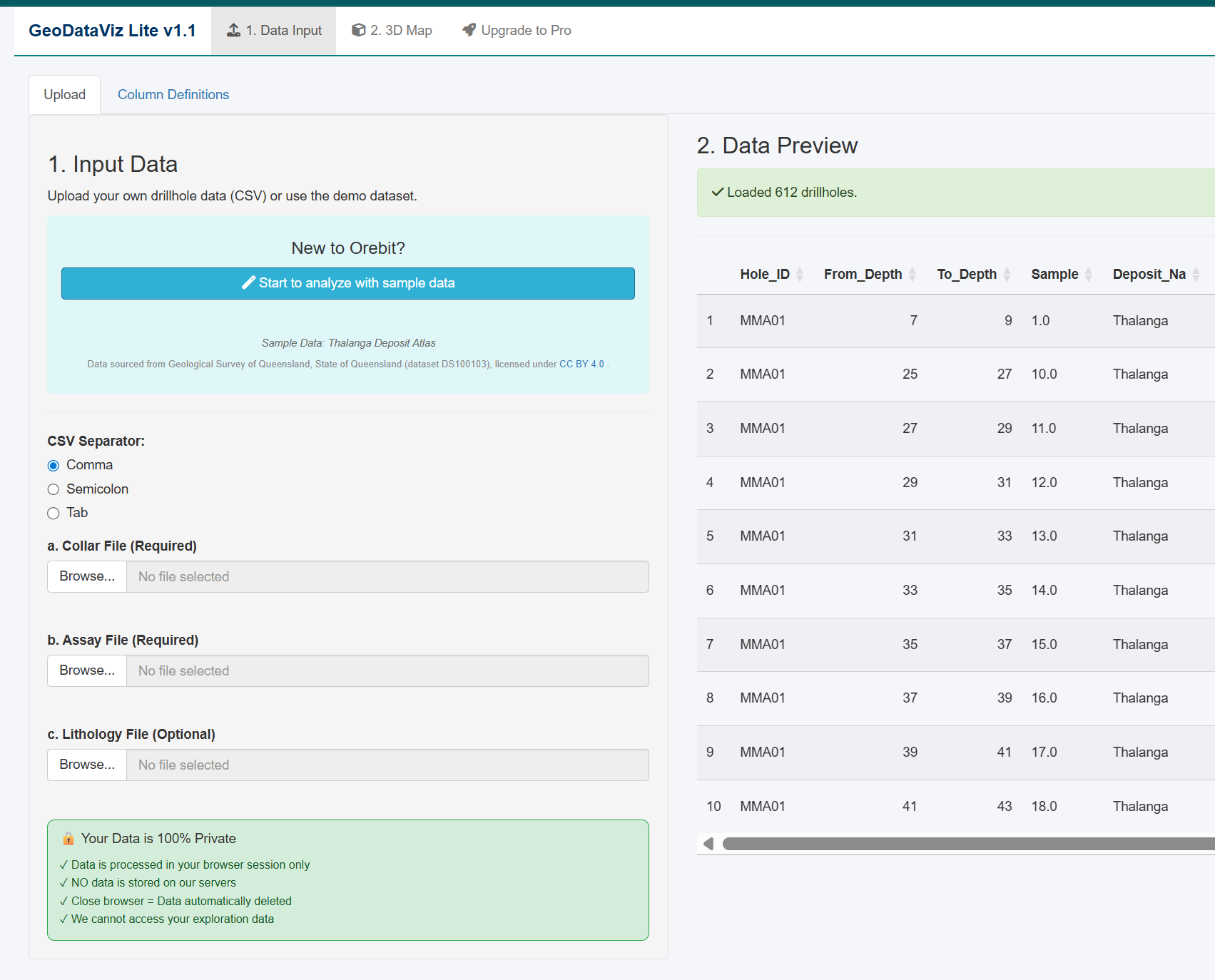
Task: Click the checkmark icon beside Loaded 612 drillholes
Action: 717,192
